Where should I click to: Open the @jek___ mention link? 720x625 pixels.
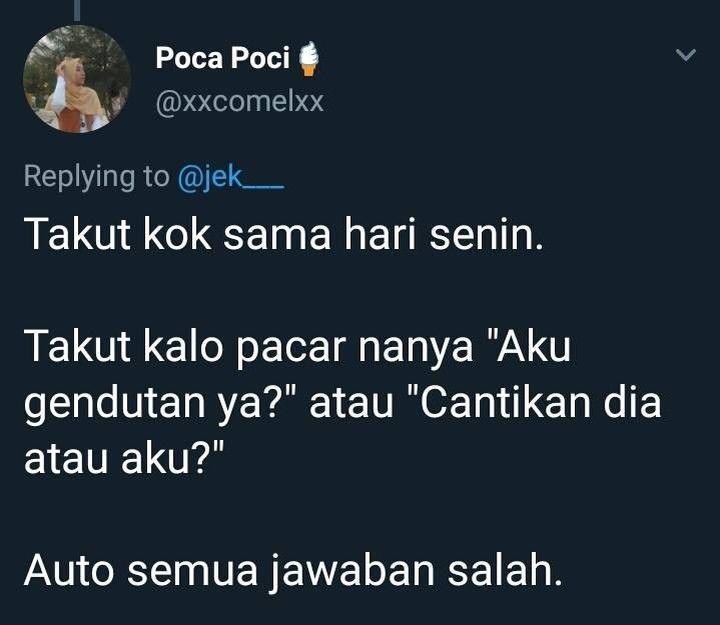(x=231, y=176)
